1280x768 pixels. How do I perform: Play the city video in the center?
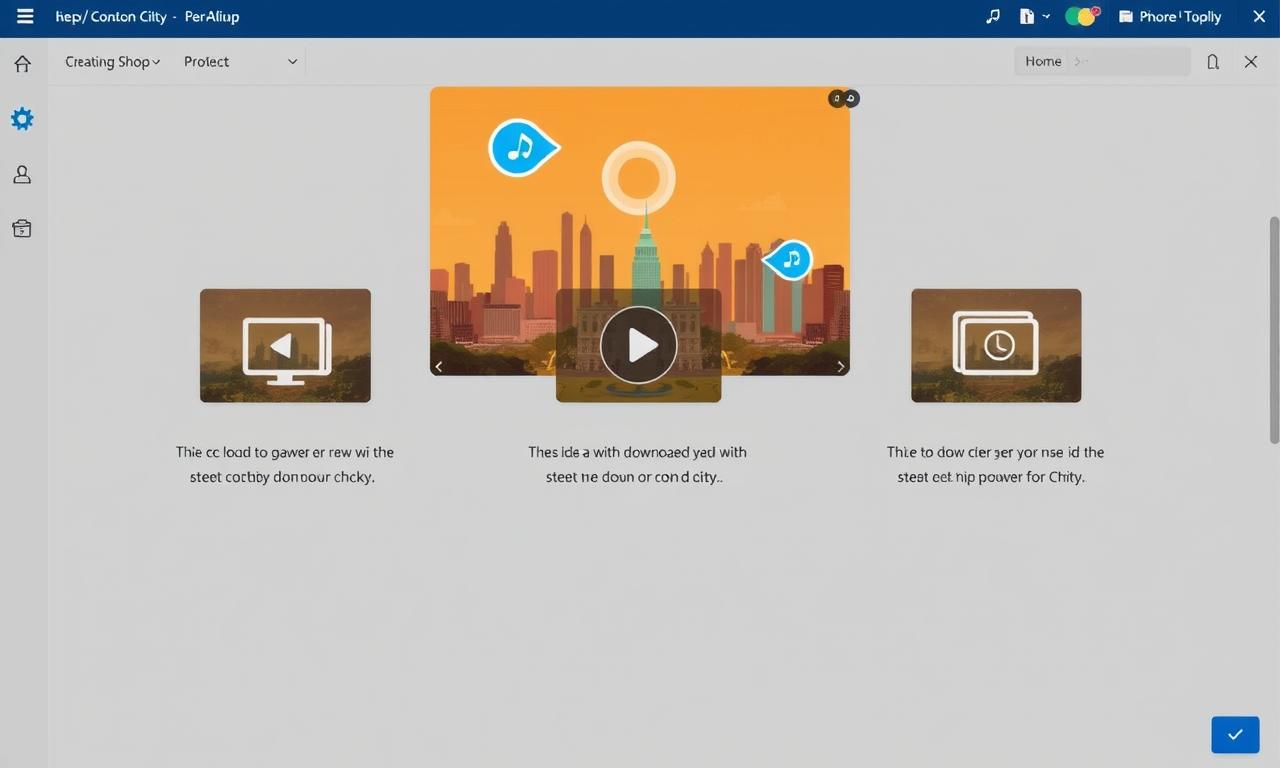click(638, 345)
